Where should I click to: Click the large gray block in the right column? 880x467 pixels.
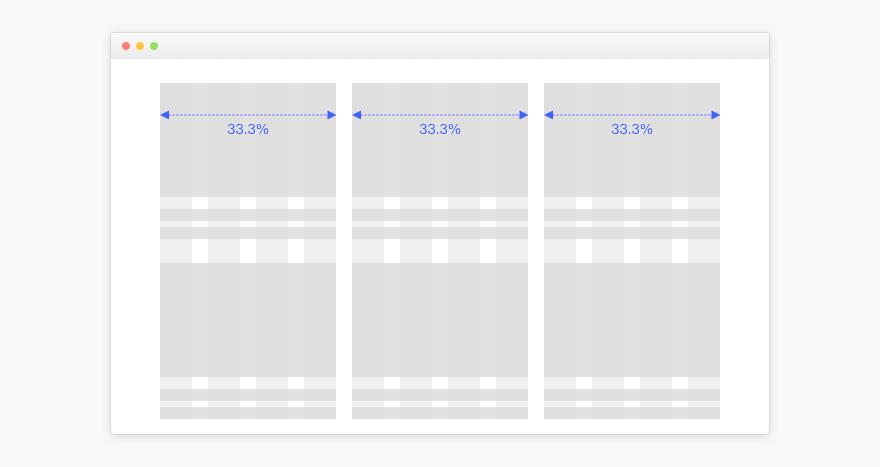click(632, 318)
